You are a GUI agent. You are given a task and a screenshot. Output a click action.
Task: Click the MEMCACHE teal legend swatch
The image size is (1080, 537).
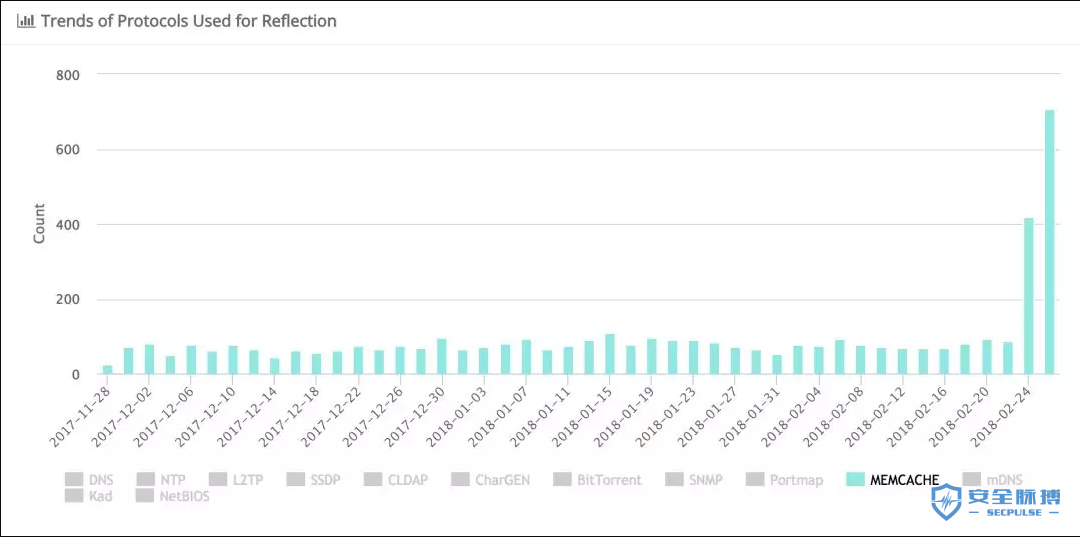click(855, 480)
